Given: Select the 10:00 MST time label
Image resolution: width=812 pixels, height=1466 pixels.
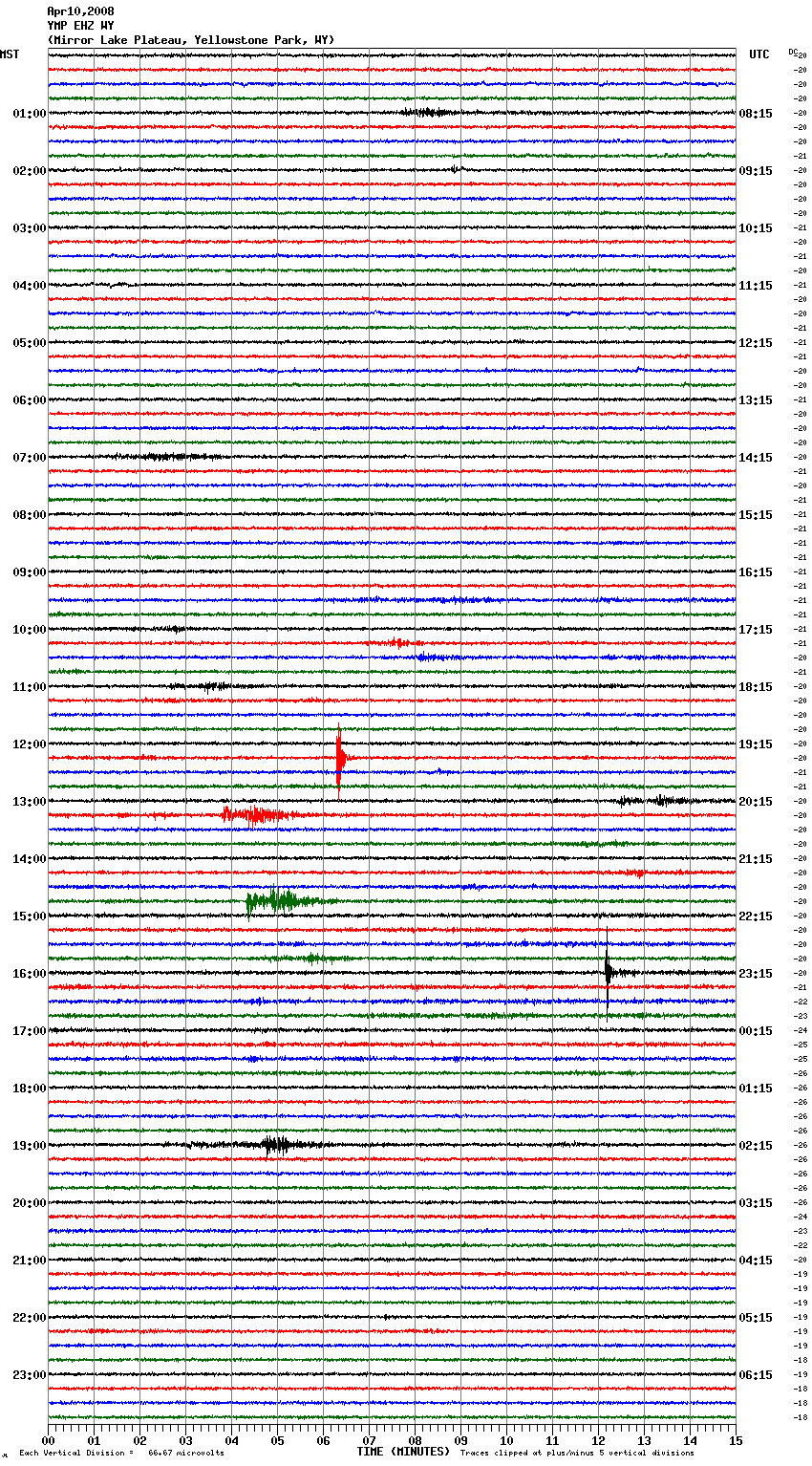Looking at the screenshot, I should 30,630.
